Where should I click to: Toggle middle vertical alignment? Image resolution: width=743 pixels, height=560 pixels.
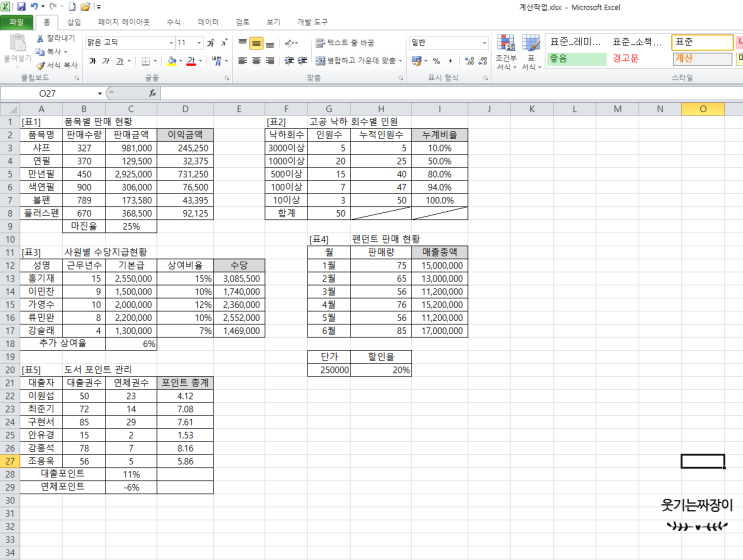256,43
